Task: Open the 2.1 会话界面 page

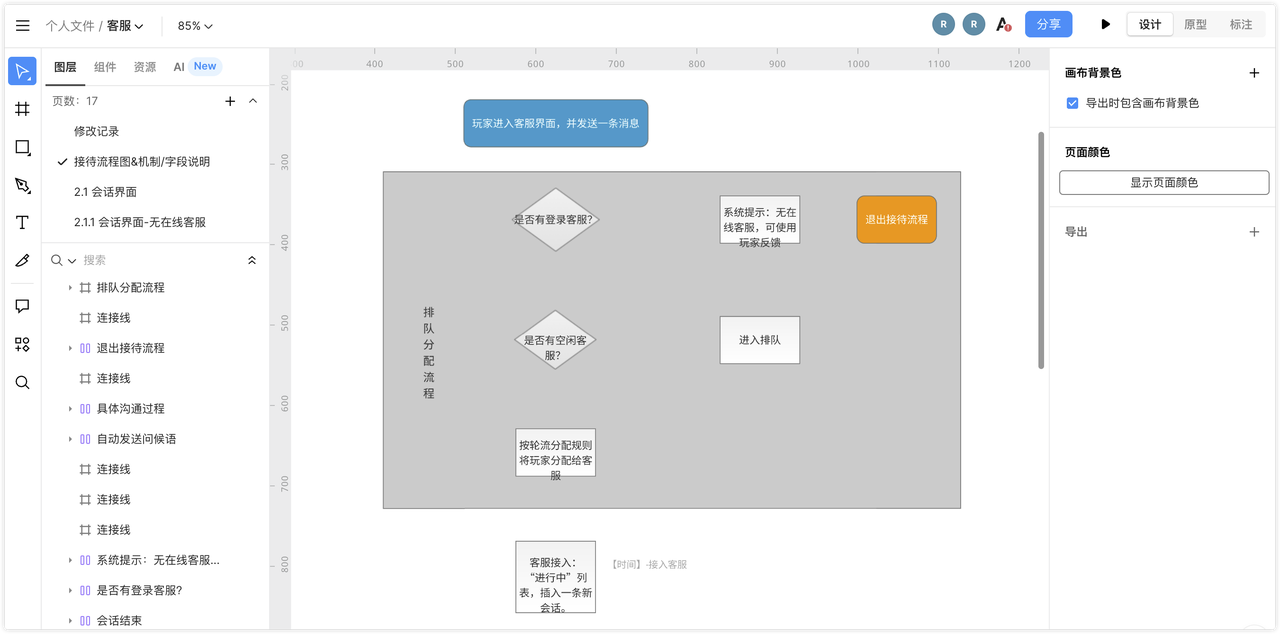Action: pyautogui.click(x=105, y=192)
